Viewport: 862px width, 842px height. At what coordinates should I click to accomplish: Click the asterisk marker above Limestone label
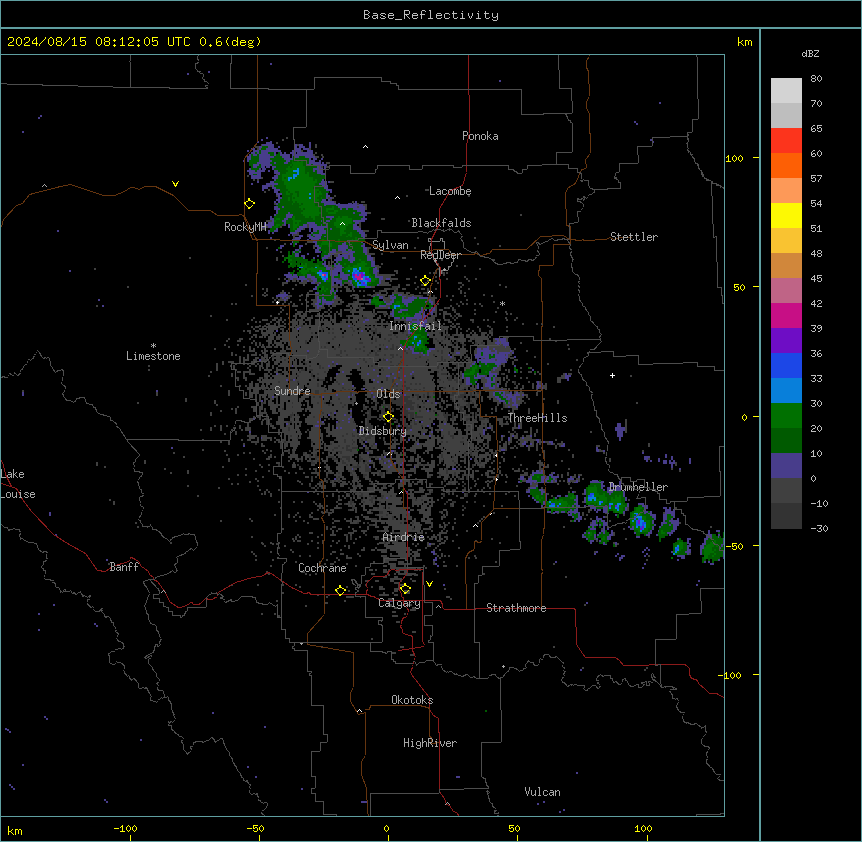[153, 346]
